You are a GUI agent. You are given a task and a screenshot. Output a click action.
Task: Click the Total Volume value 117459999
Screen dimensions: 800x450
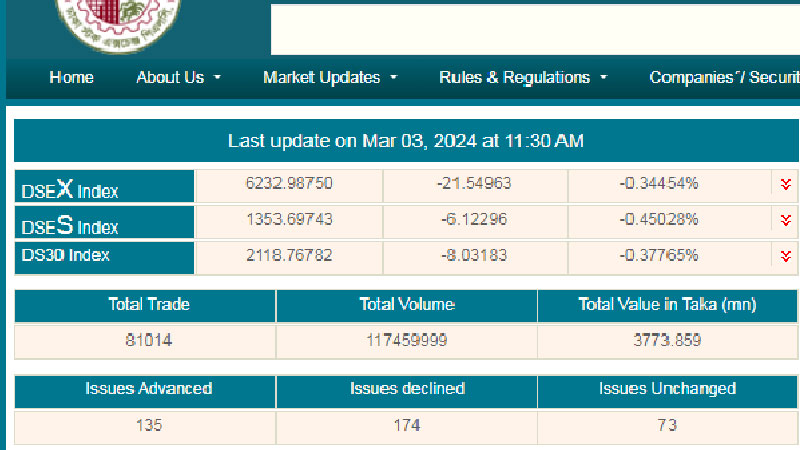click(406, 341)
